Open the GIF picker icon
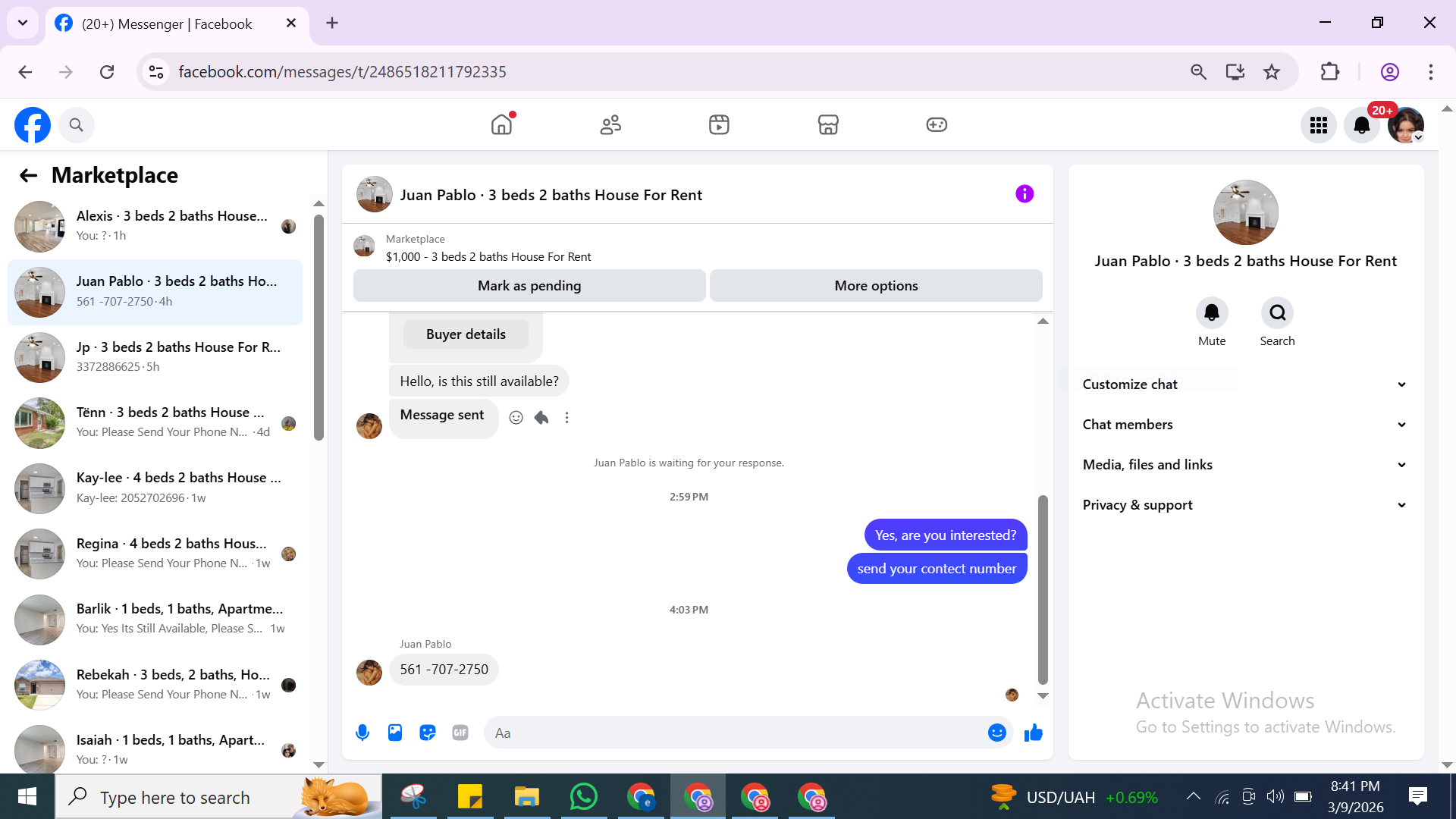Viewport: 1456px width, 819px height. point(460,733)
